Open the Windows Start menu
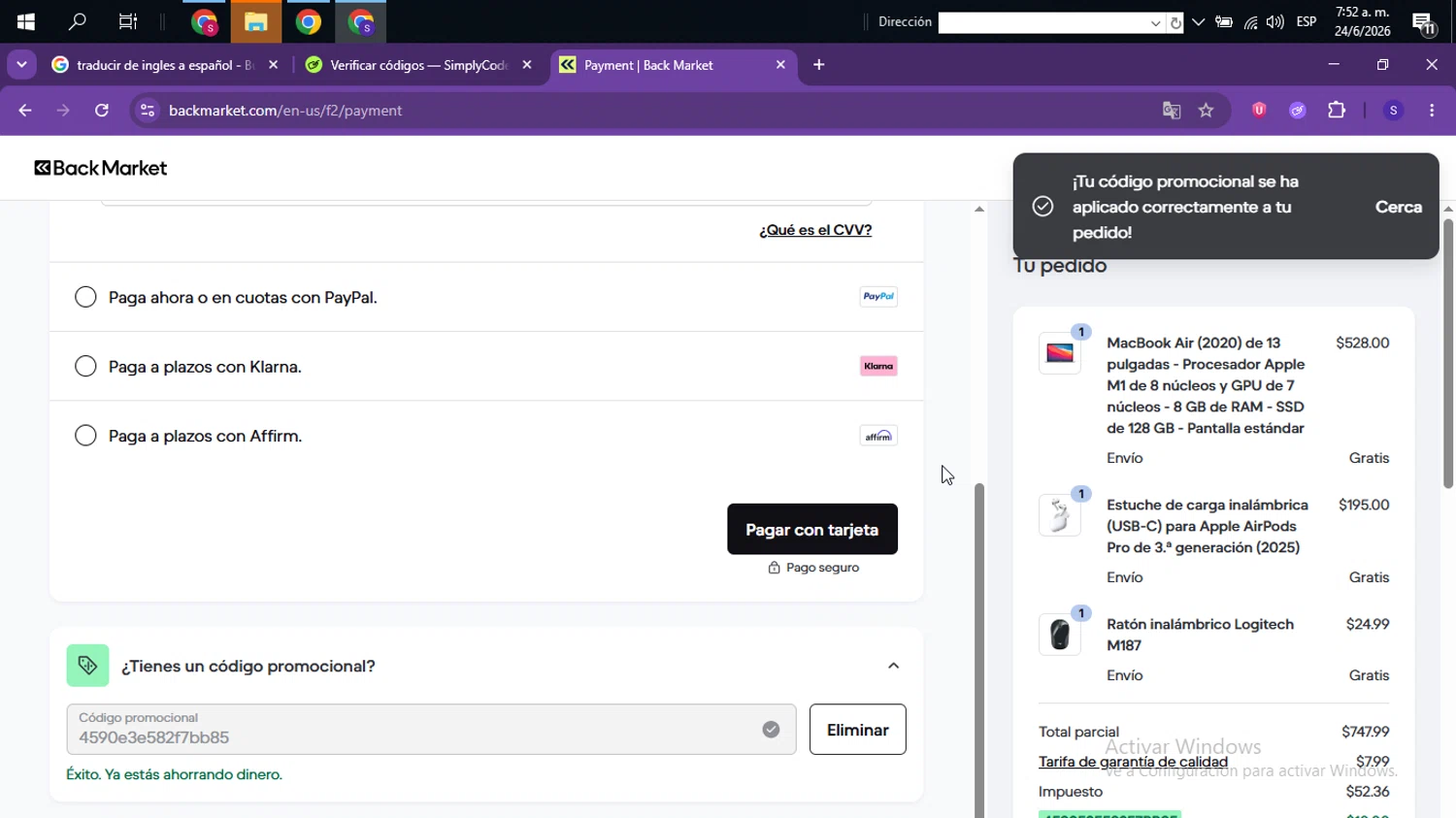This screenshot has height=818, width=1456. pos(25,21)
